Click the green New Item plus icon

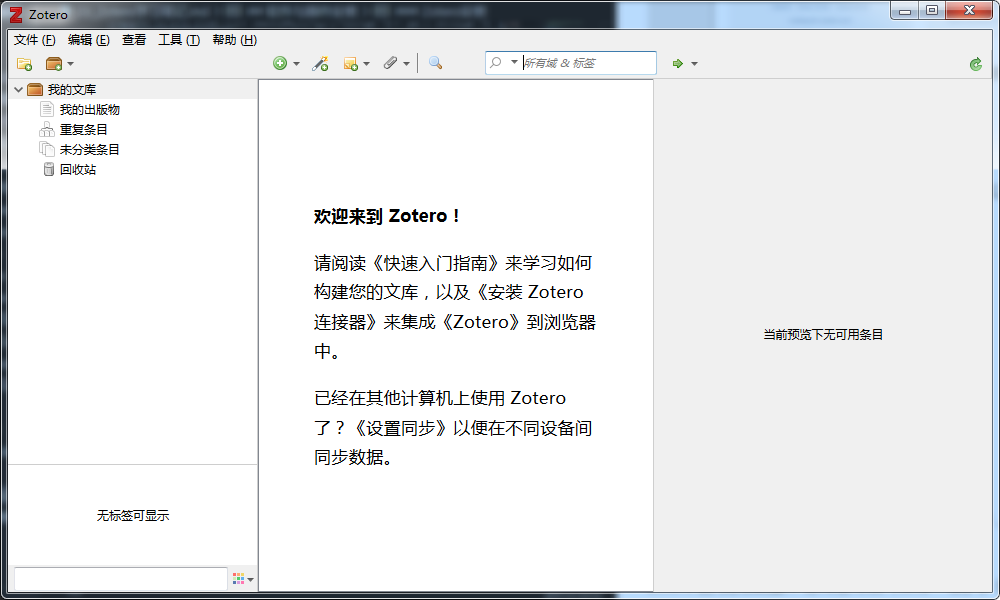point(279,63)
